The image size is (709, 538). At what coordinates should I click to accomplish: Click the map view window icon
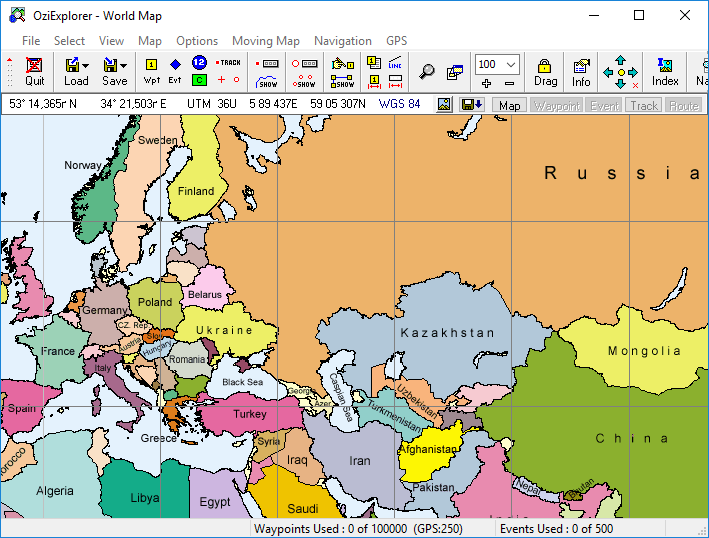click(455, 72)
